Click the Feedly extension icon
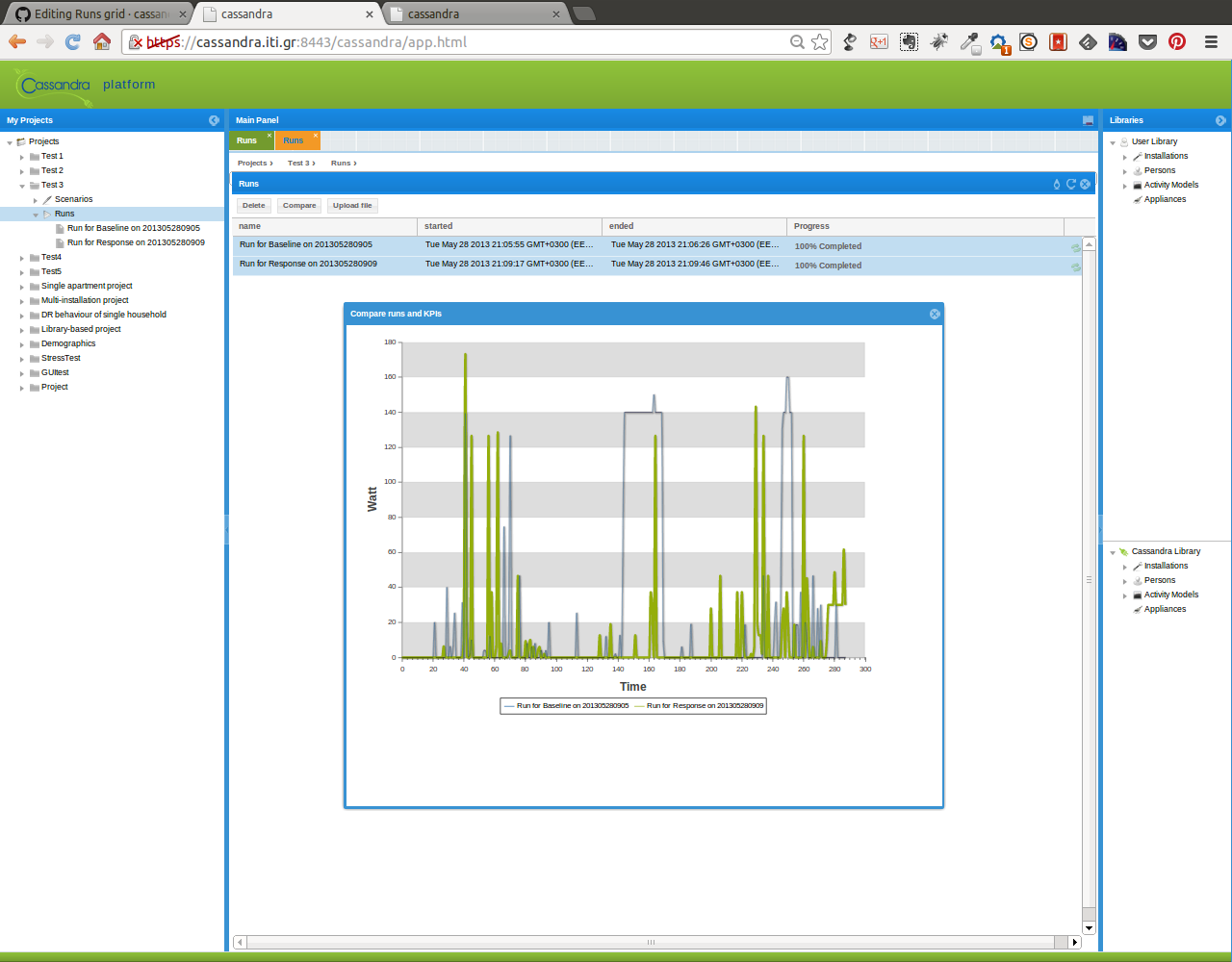The height and width of the screenshot is (962, 1232). [x=1088, y=41]
